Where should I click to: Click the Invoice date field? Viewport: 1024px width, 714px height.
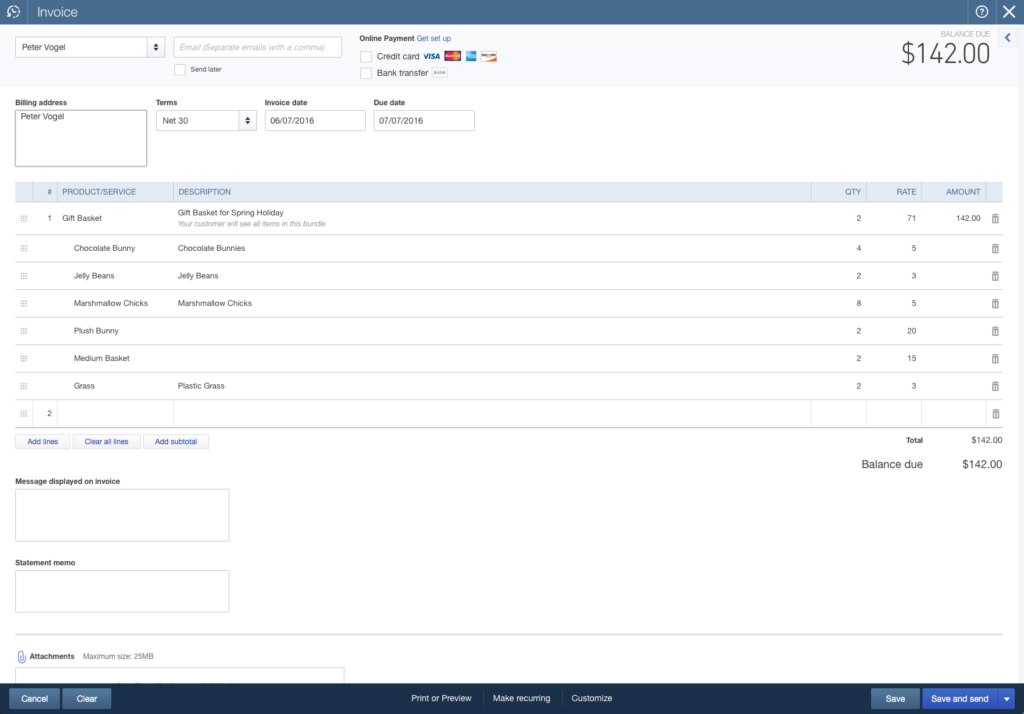click(x=315, y=120)
